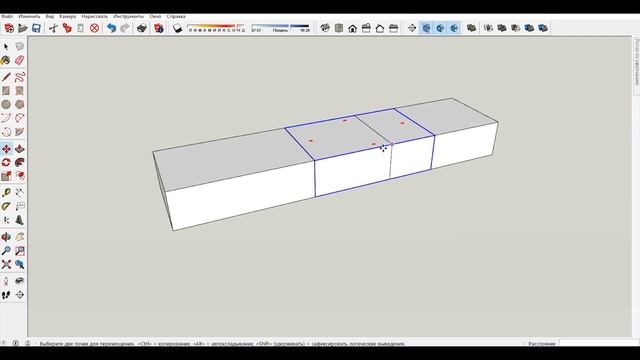Image resolution: width=640 pixels, height=360 pixels.
Task: Activate the Zoom magnifier tool
Action: (6, 251)
